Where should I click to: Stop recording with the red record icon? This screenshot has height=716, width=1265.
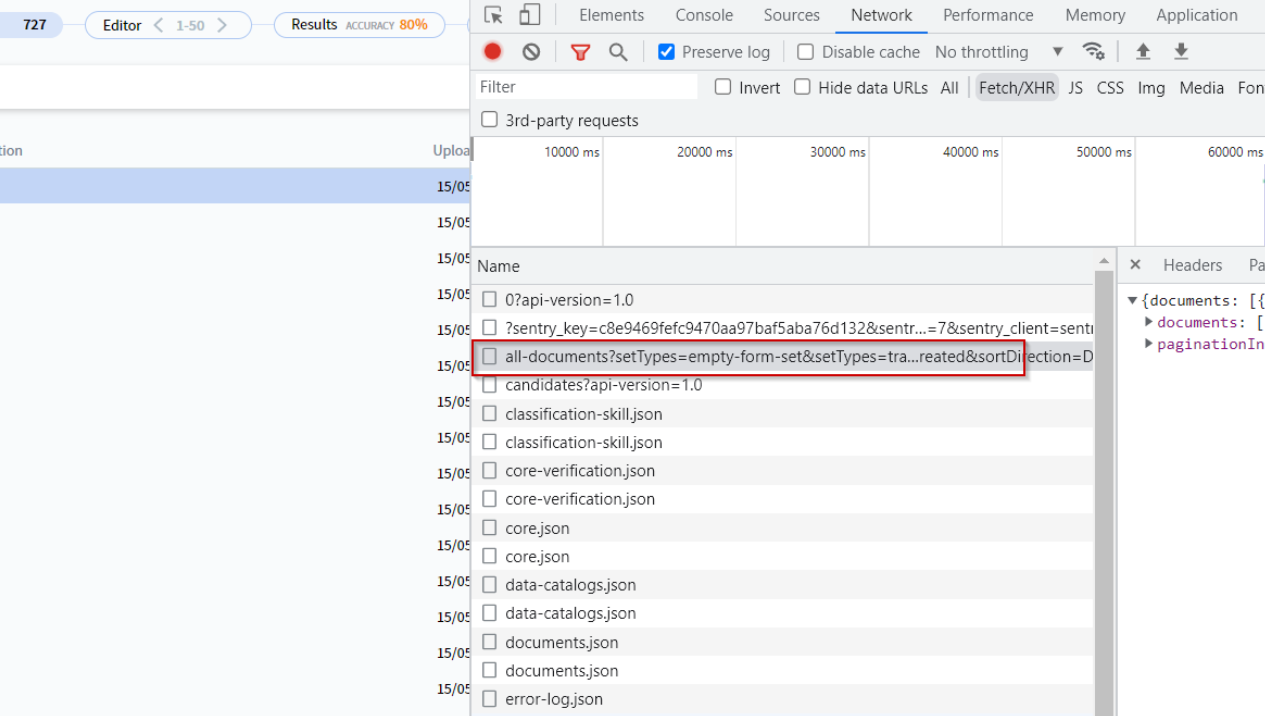point(493,52)
